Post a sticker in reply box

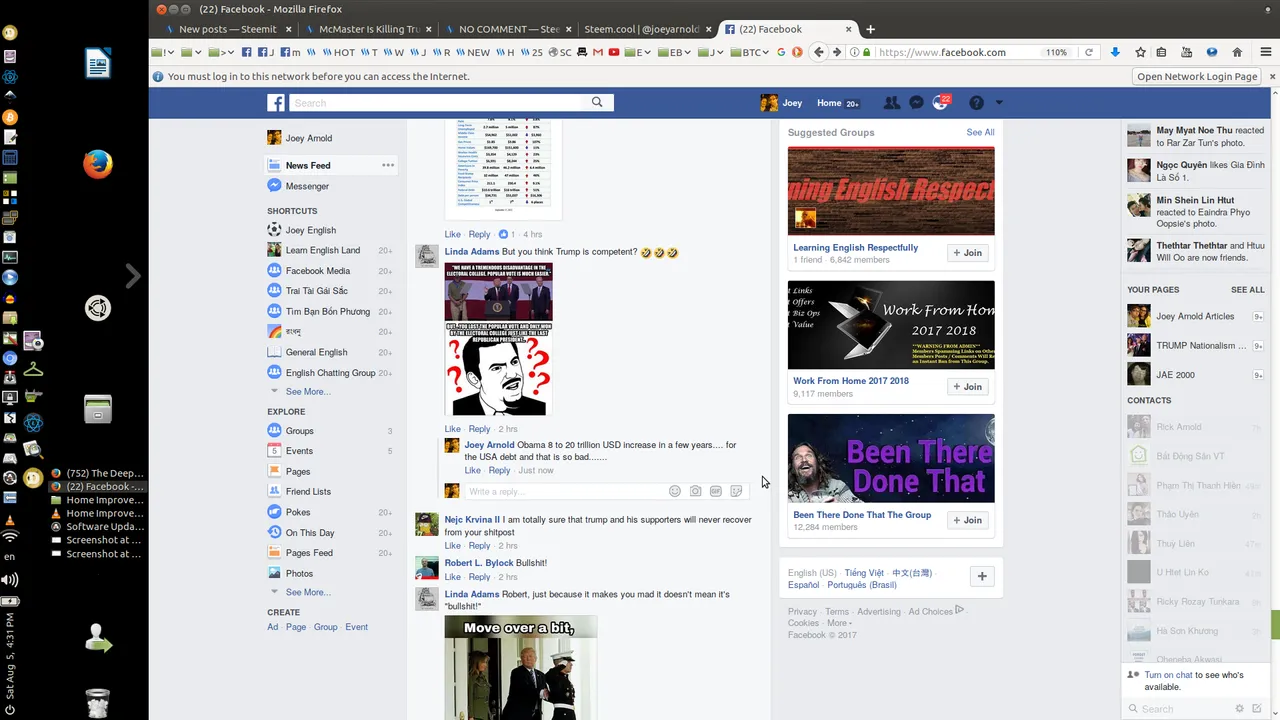point(736,491)
